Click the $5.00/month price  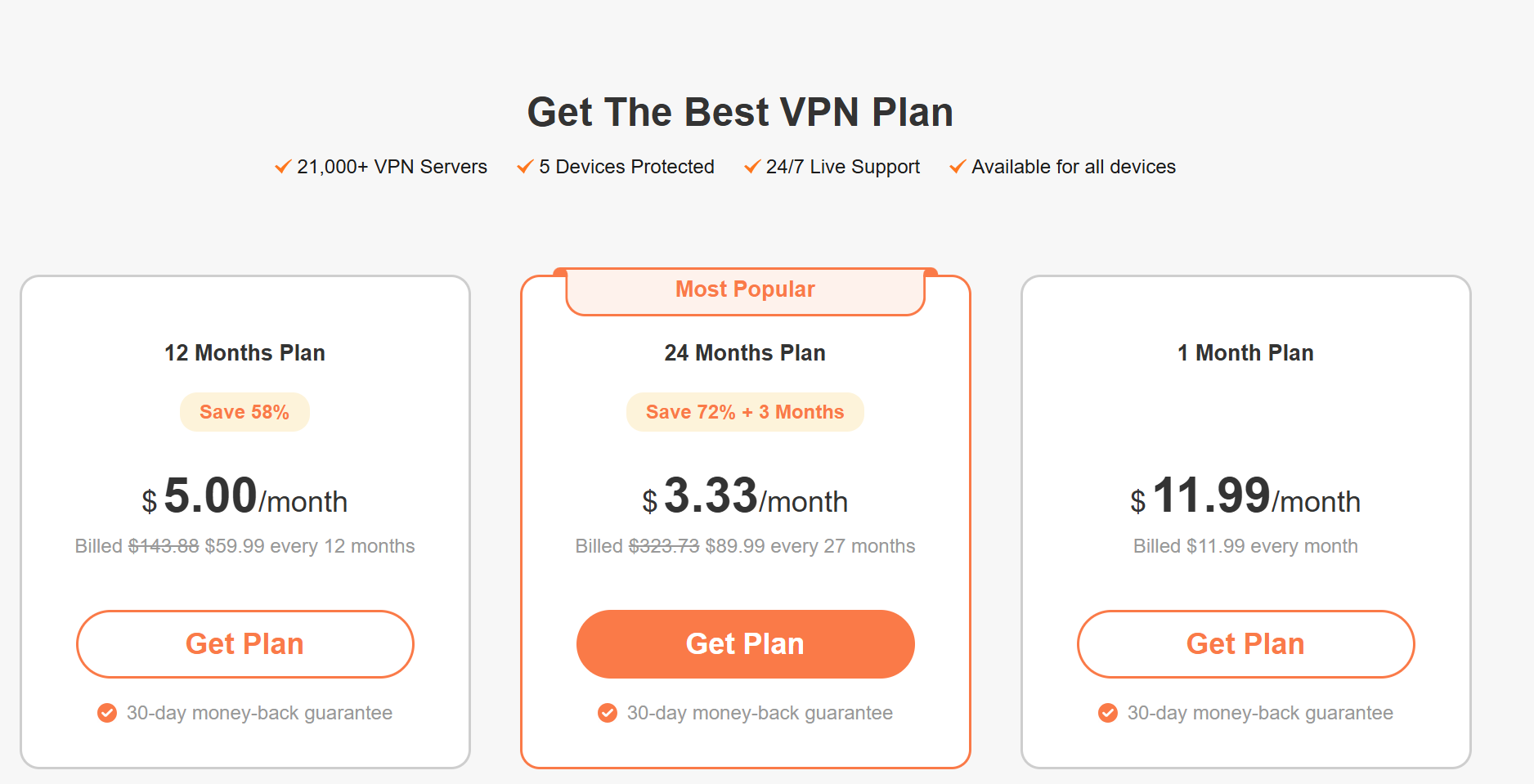pos(244,496)
